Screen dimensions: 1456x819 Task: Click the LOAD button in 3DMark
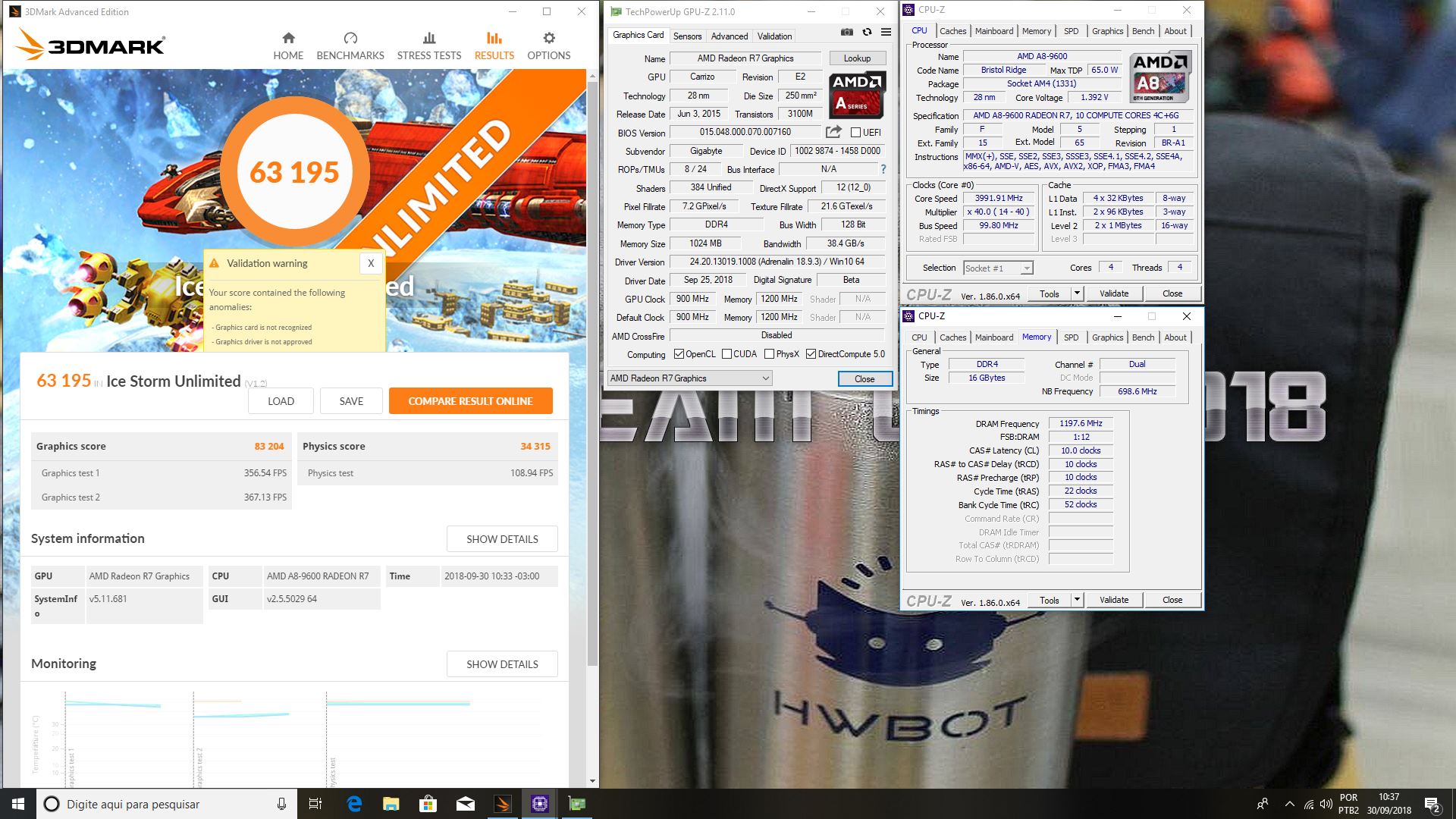(281, 401)
